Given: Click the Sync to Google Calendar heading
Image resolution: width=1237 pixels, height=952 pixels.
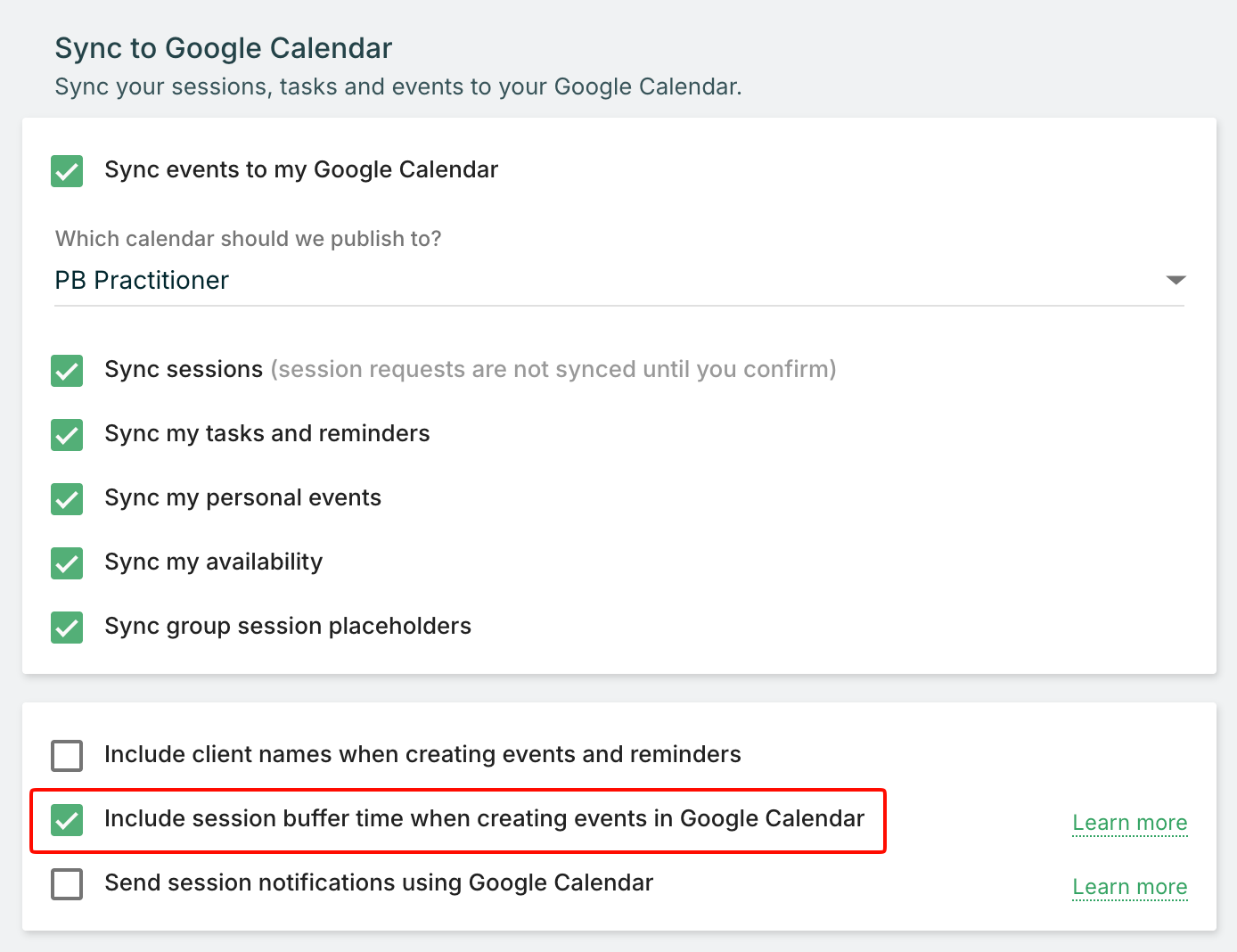Looking at the screenshot, I should (x=223, y=48).
